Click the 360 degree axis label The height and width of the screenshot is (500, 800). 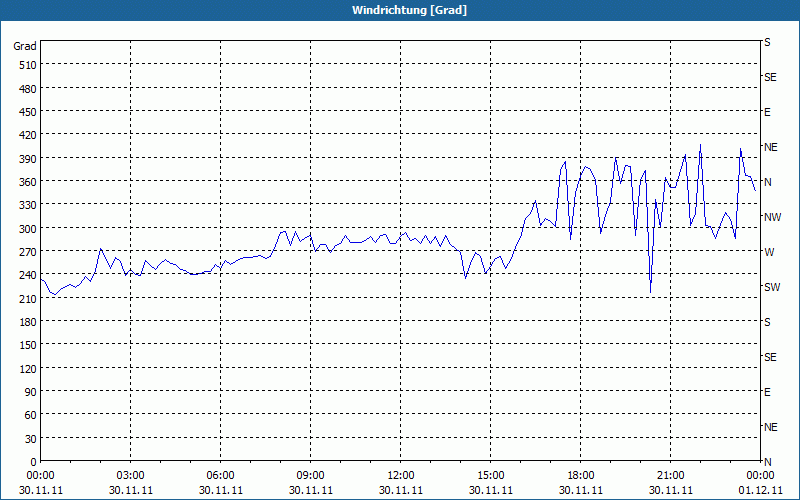pyautogui.click(x=29, y=182)
